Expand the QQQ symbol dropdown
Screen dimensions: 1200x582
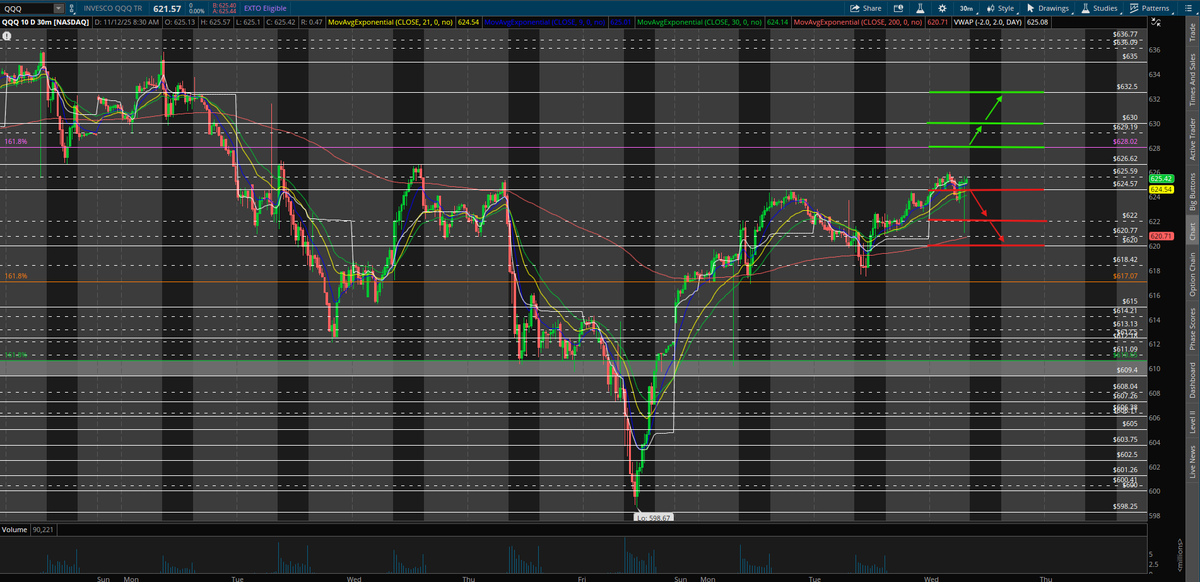pyautogui.click(x=58, y=7)
